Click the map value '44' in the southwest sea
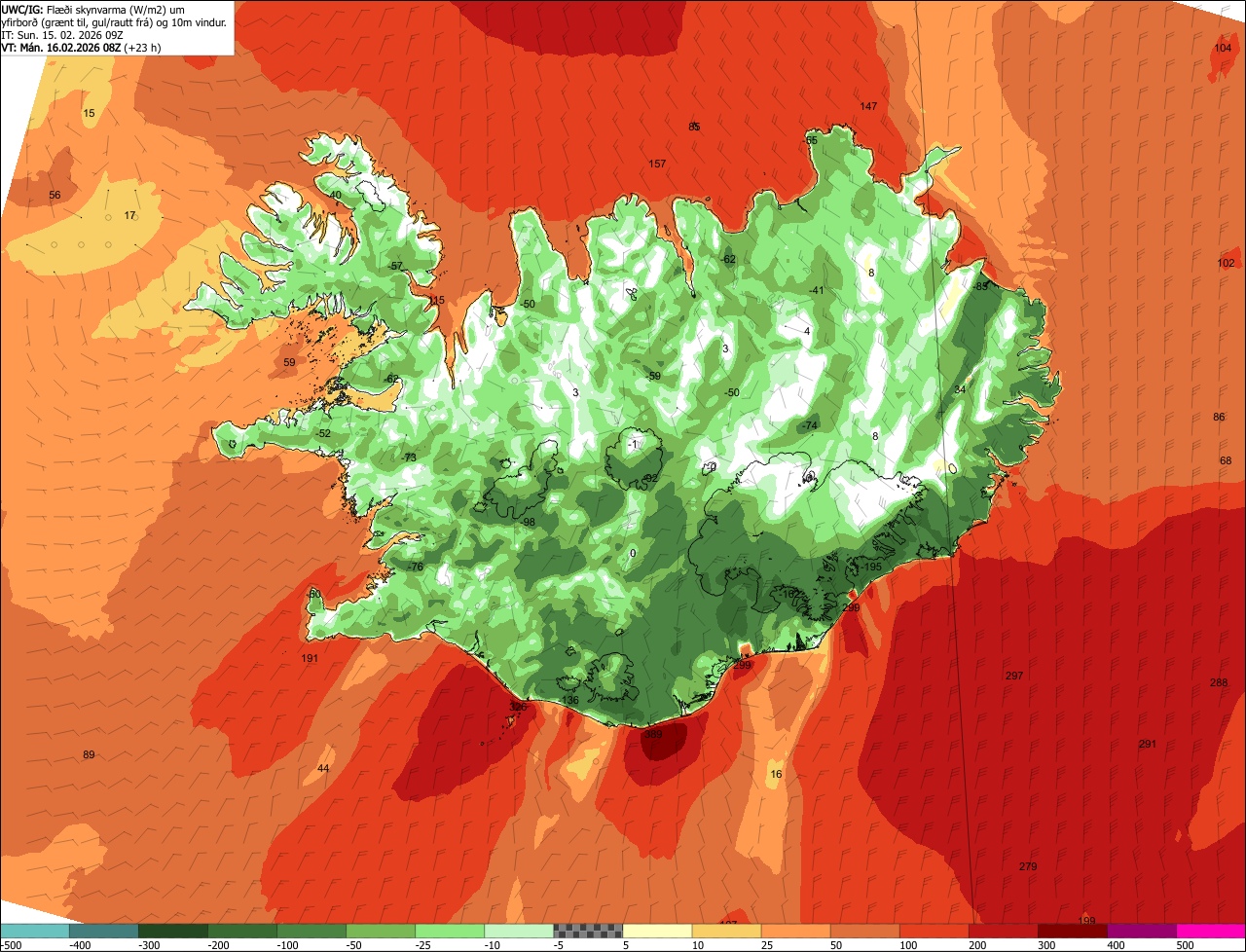The height and width of the screenshot is (952, 1246). pos(323,769)
